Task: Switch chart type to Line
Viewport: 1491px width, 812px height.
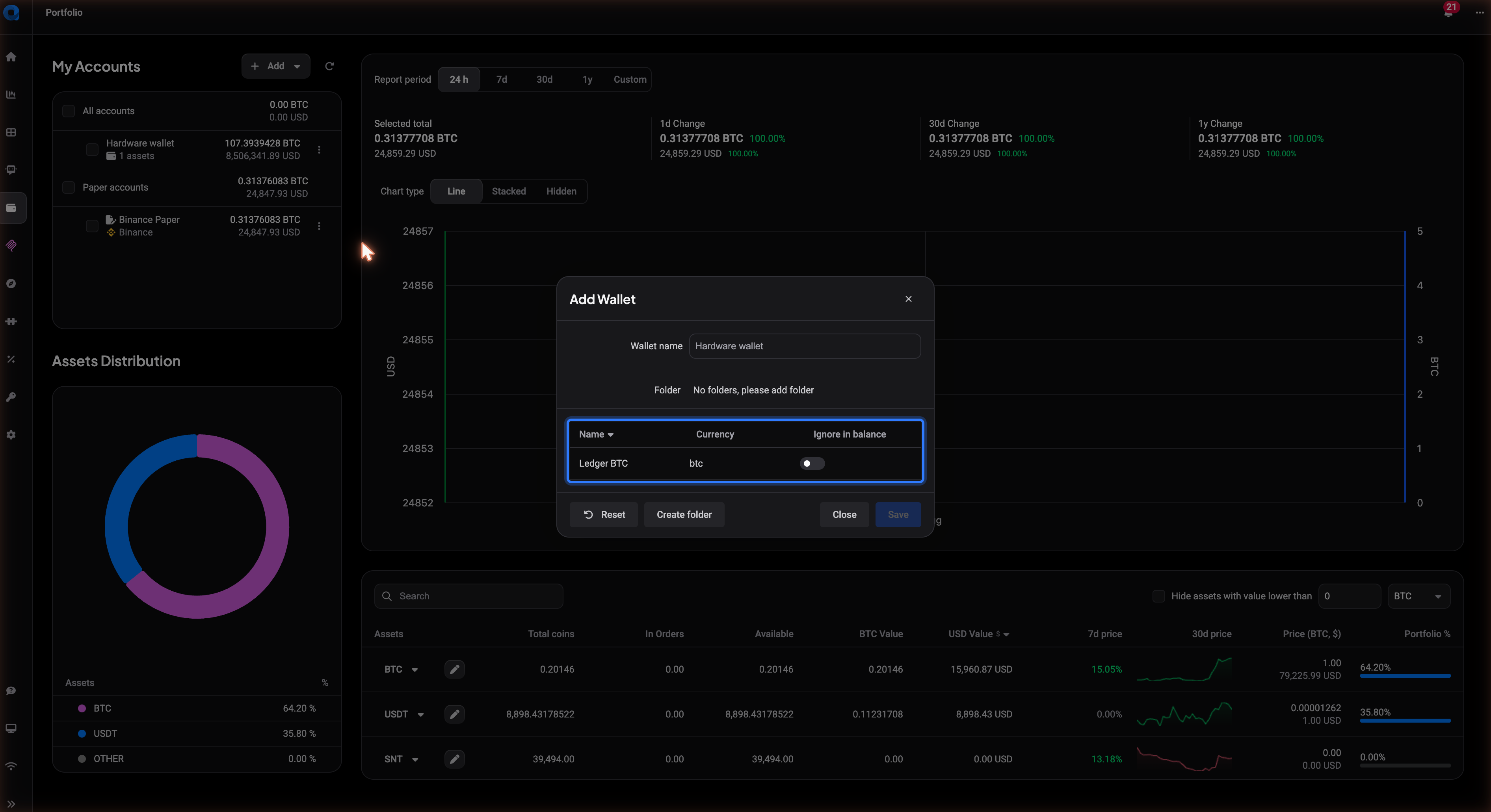Action: (456, 191)
